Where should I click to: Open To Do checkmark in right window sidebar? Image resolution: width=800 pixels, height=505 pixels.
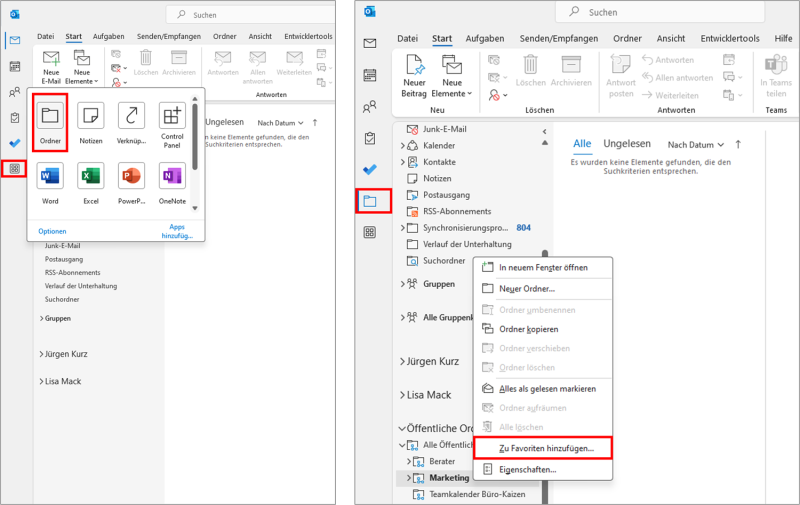[370, 169]
